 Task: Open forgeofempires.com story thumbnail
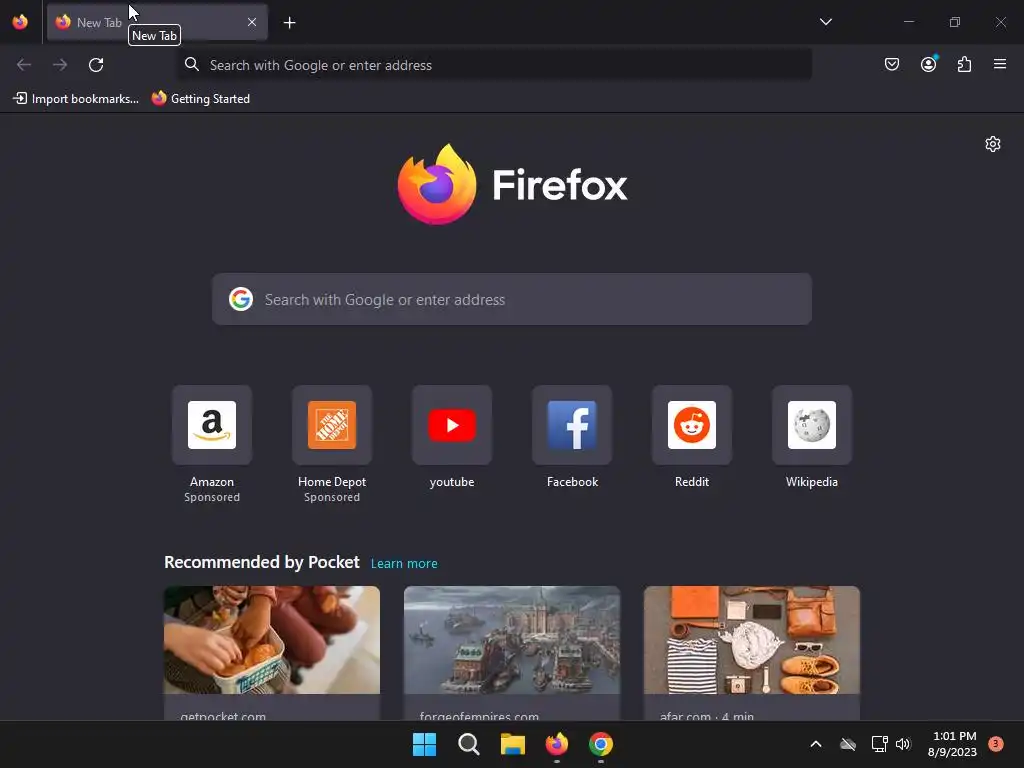click(512, 640)
